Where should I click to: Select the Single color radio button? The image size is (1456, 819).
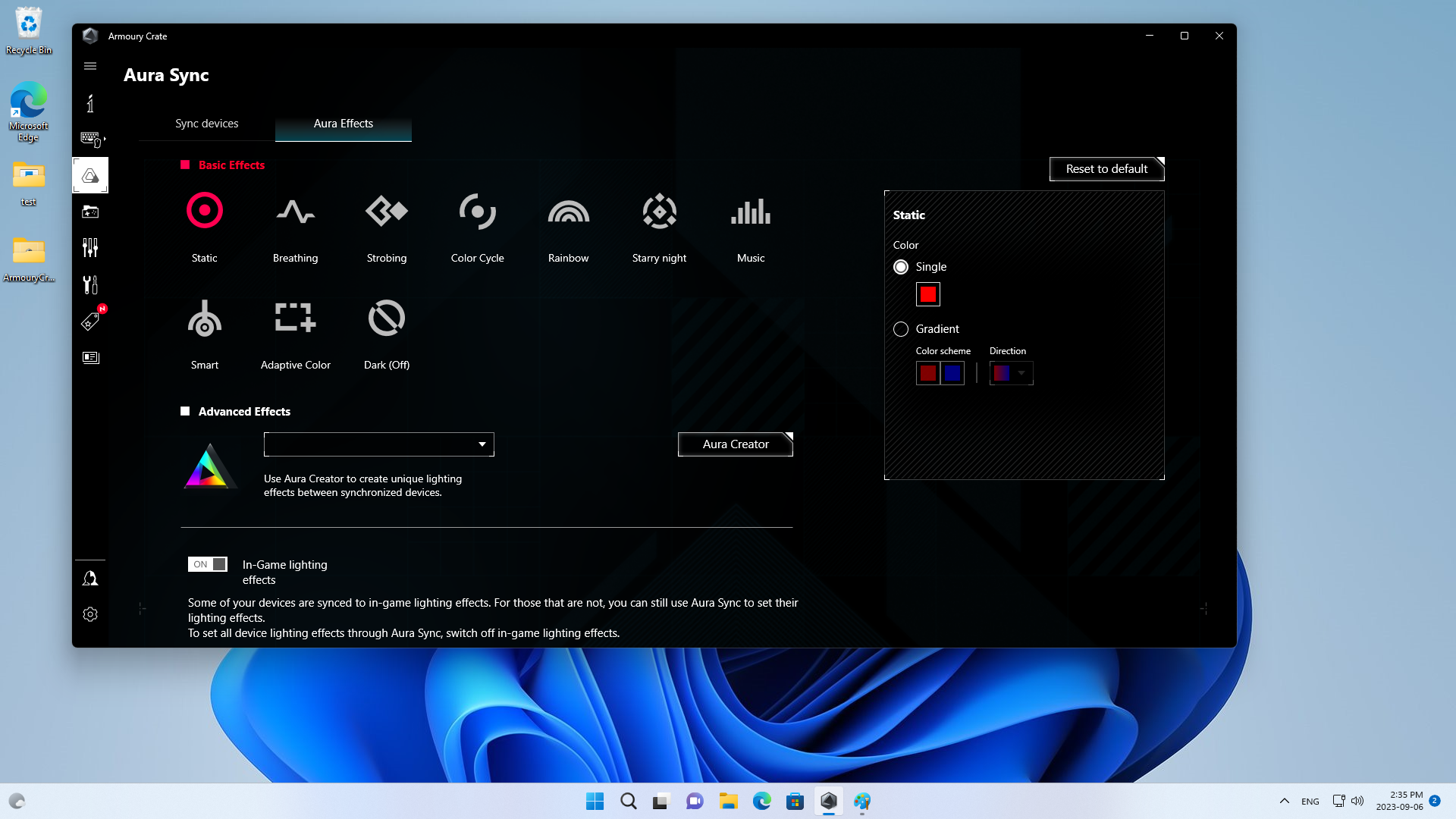(901, 267)
